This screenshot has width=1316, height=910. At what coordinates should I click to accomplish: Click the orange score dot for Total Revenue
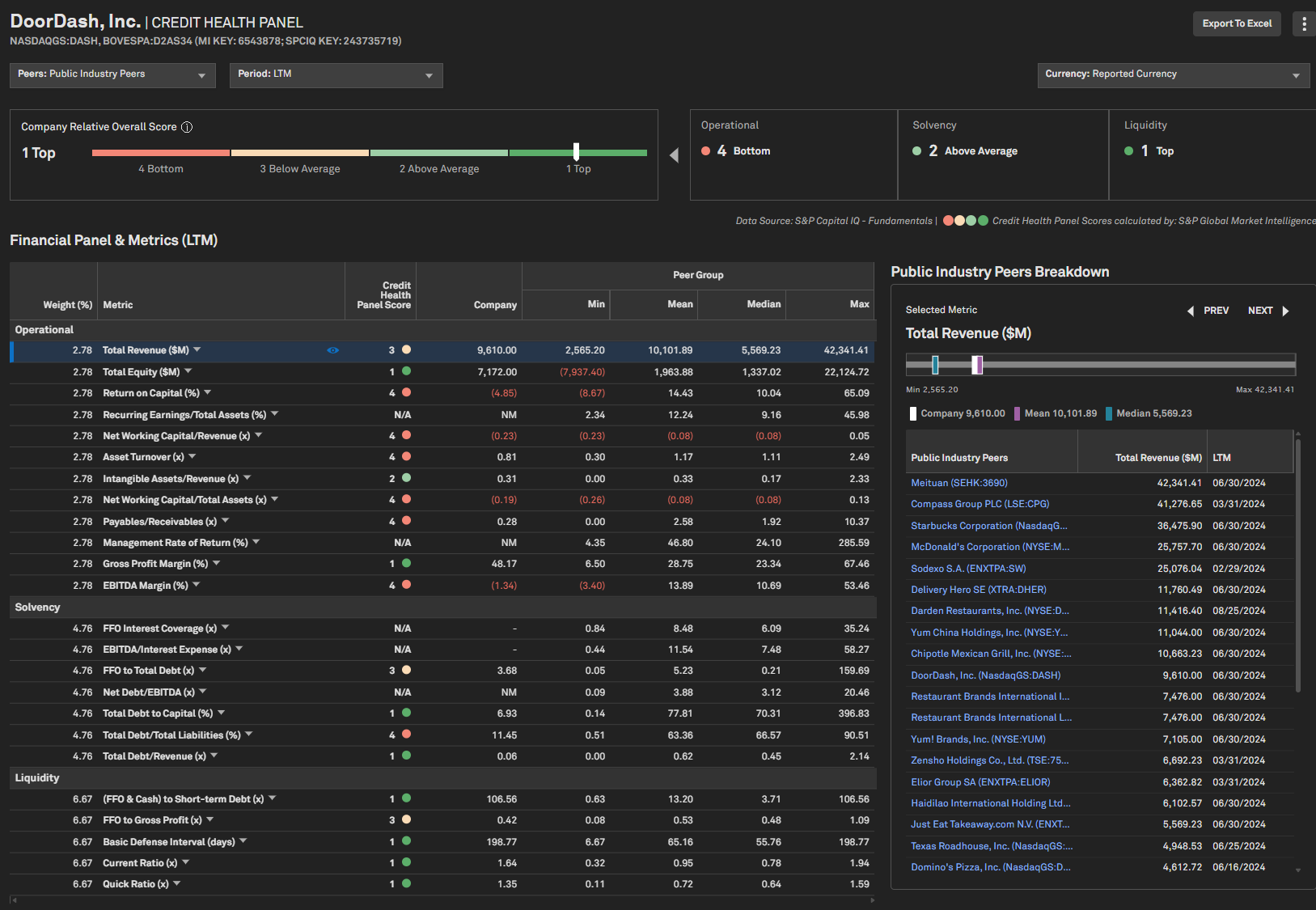[x=407, y=349]
